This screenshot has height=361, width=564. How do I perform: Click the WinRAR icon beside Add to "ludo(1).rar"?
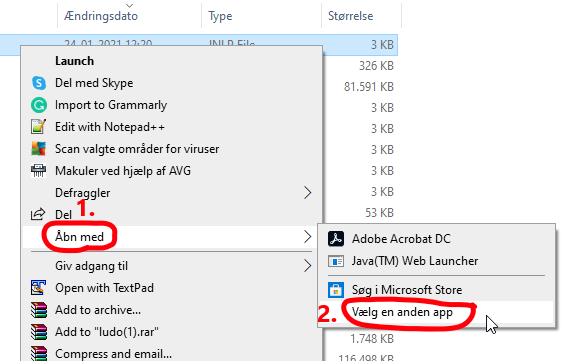(x=38, y=332)
